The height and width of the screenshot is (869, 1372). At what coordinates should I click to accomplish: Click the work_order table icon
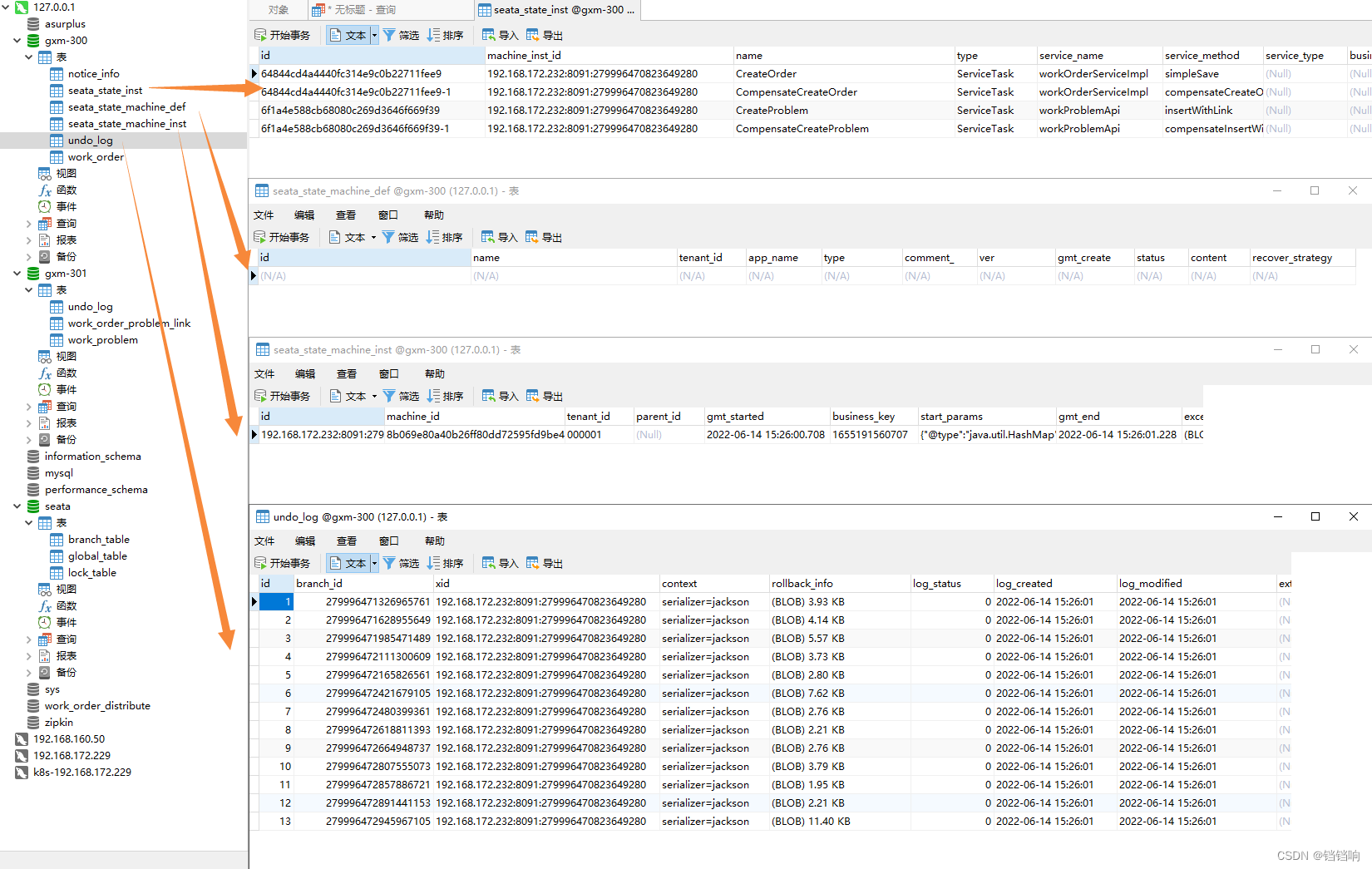pyautogui.click(x=57, y=157)
